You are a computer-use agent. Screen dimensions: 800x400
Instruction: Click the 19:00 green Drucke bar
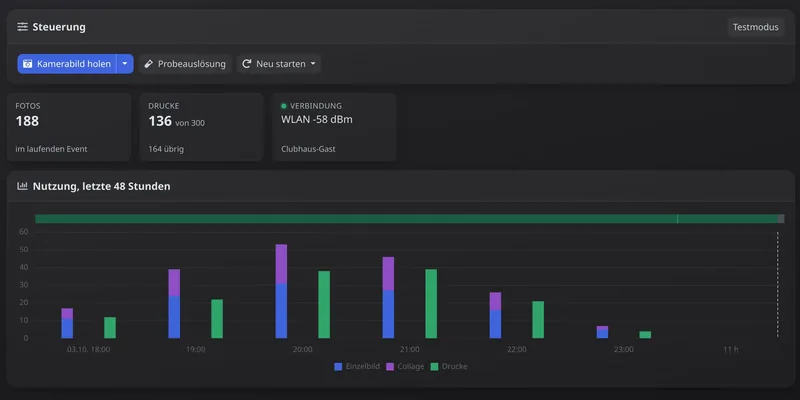tap(217, 319)
